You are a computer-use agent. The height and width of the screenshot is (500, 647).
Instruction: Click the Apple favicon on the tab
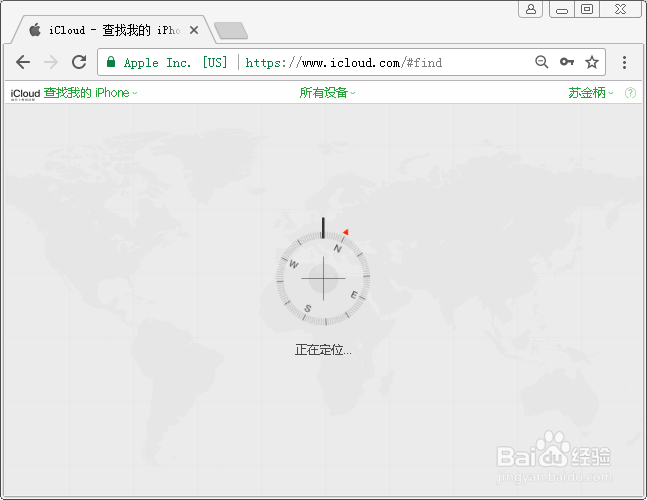(x=35, y=30)
